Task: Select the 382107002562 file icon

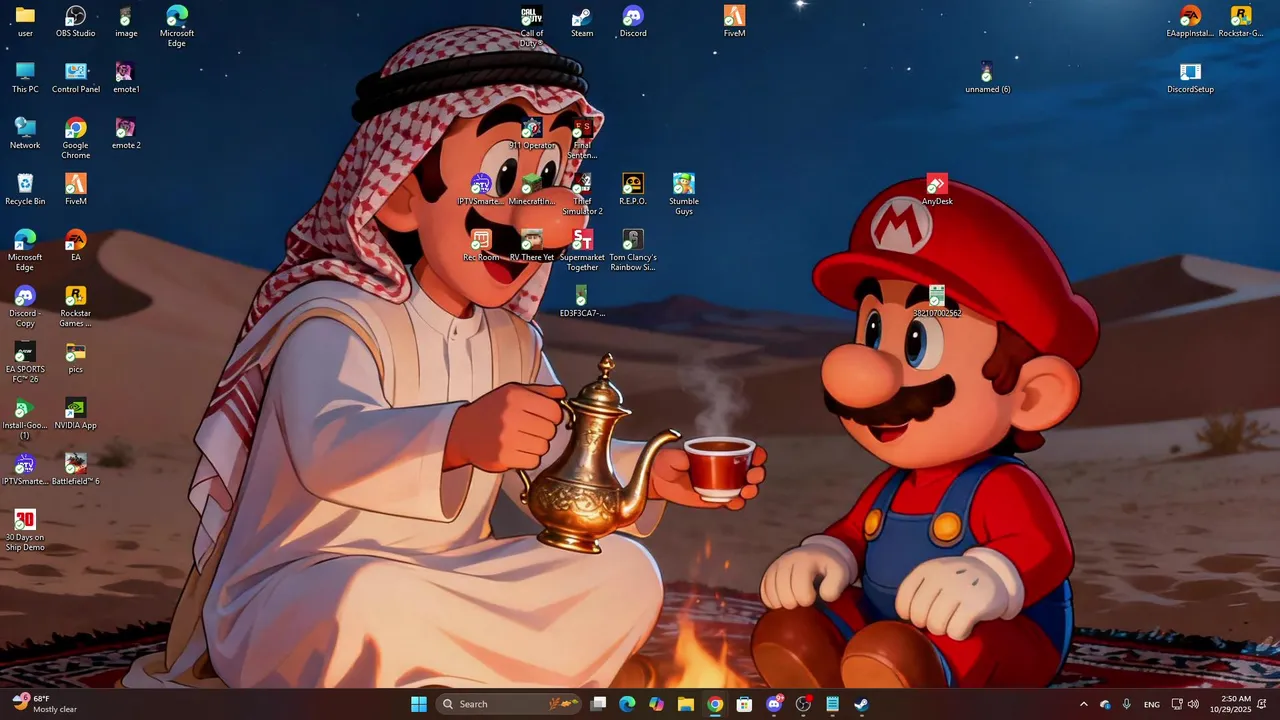Action: [937, 301]
